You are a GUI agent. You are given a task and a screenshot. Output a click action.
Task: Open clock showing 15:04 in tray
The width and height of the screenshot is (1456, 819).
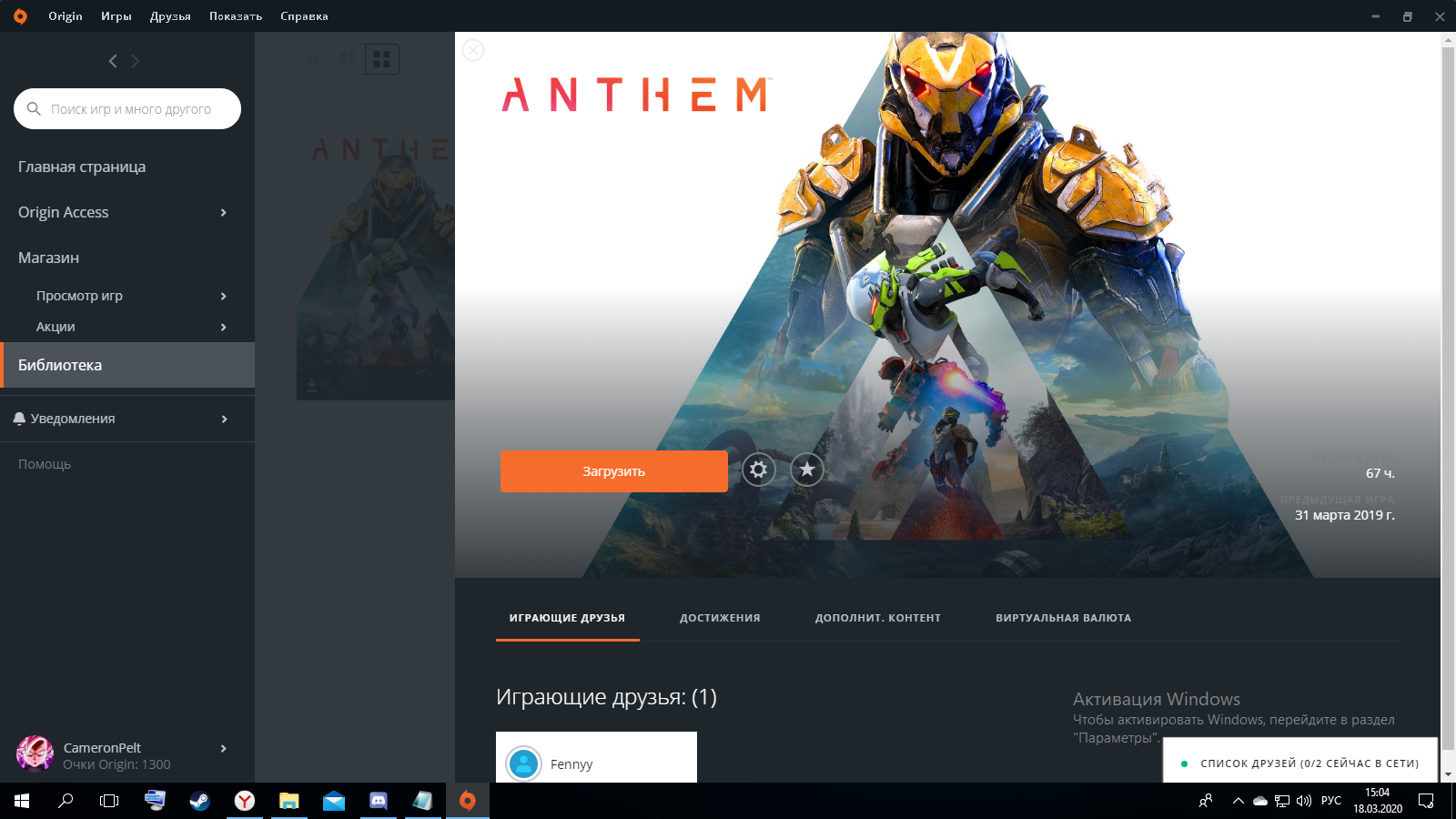(x=1378, y=801)
